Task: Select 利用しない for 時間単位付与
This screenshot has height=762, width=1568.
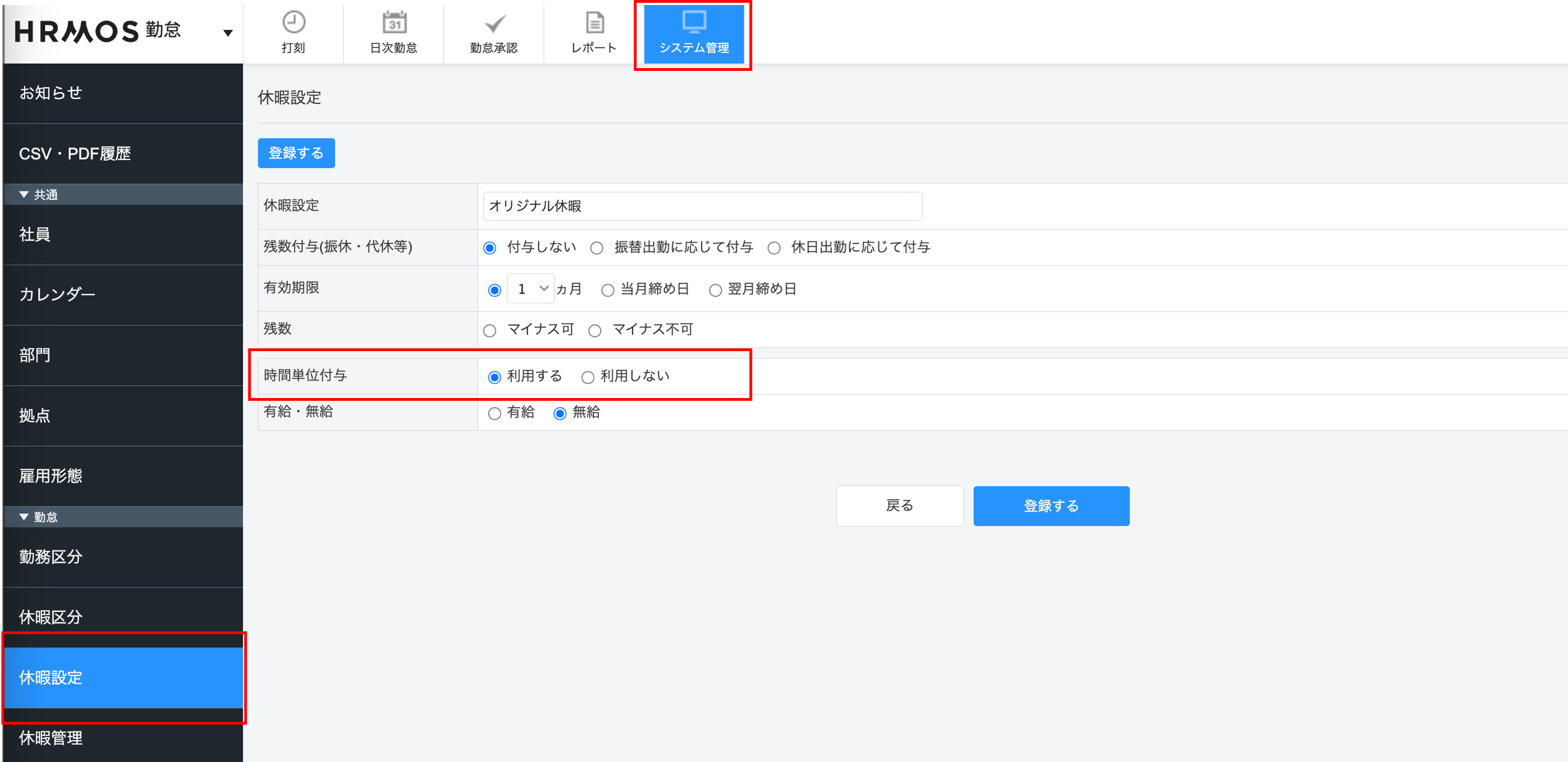Action: pos(587,377)
